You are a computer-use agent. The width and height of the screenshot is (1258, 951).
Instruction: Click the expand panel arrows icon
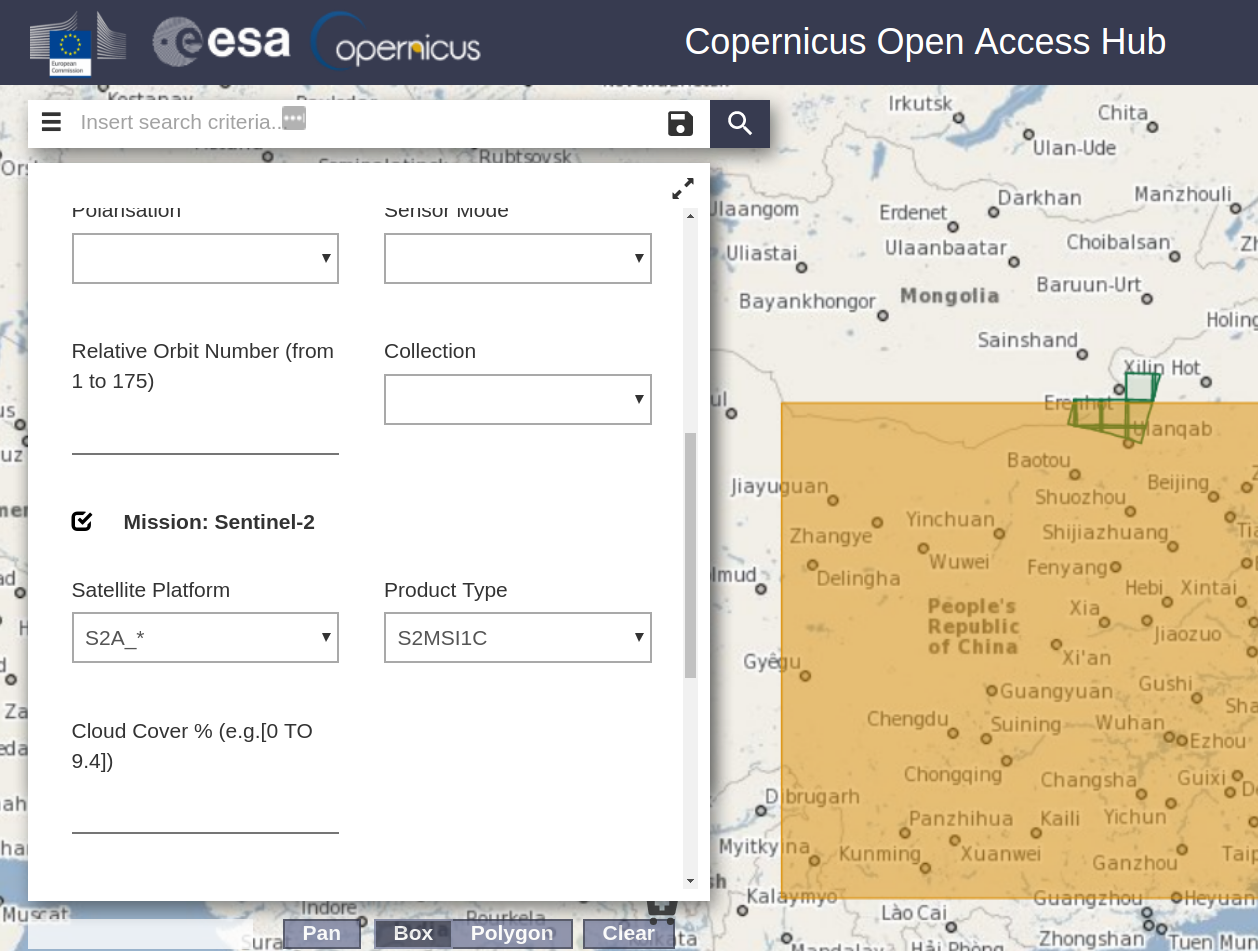[683, 189]
